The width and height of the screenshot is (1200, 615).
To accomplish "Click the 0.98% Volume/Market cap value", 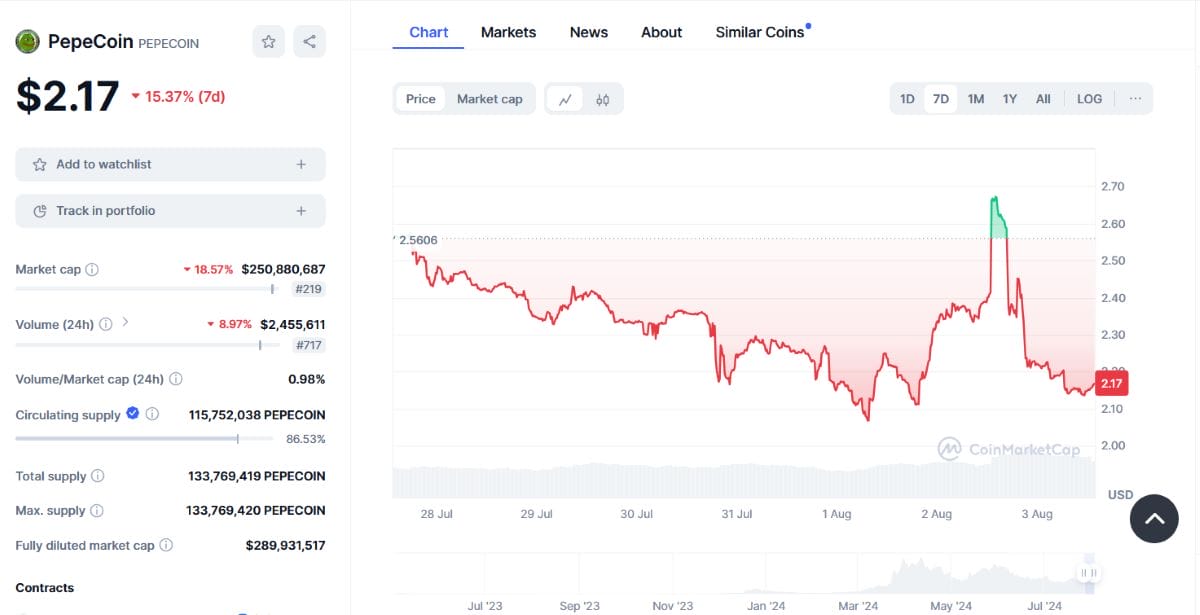I will coord(307,379).
